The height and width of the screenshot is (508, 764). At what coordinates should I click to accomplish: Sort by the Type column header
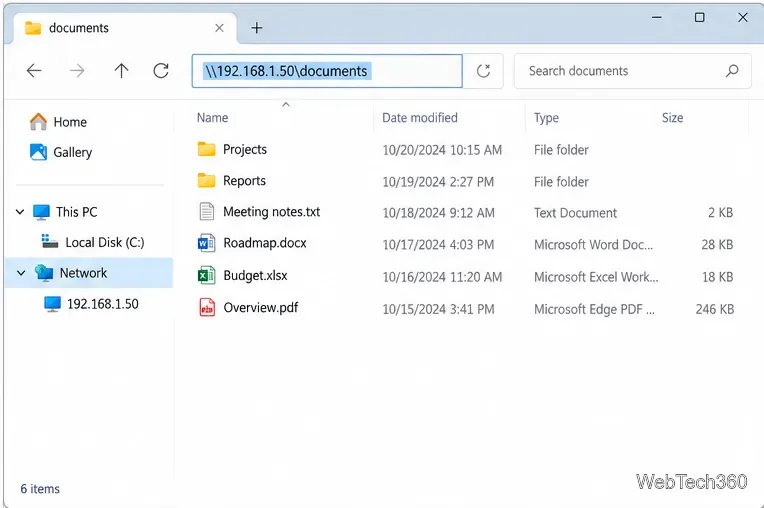point(546,118)
